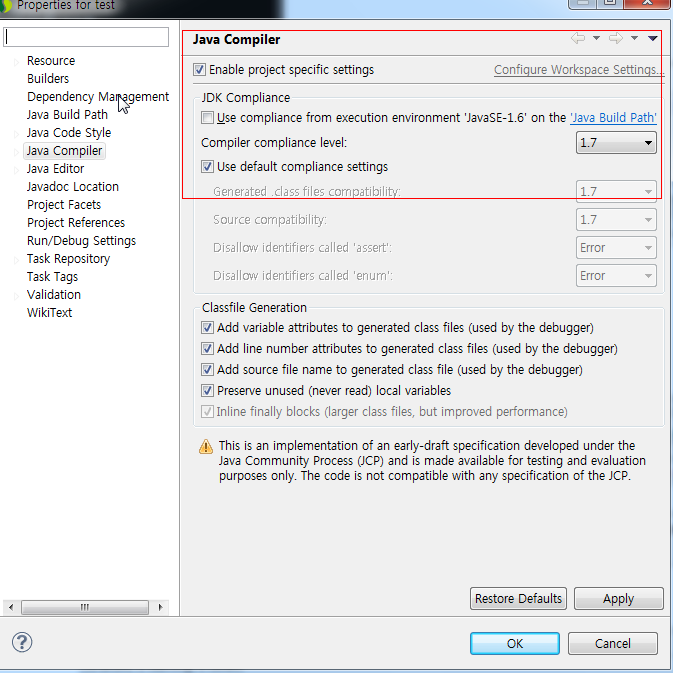Viewport: 673px width, 673px height.
Task: Toggle Add line number attributes checkbox
Action: click(208, 349)
